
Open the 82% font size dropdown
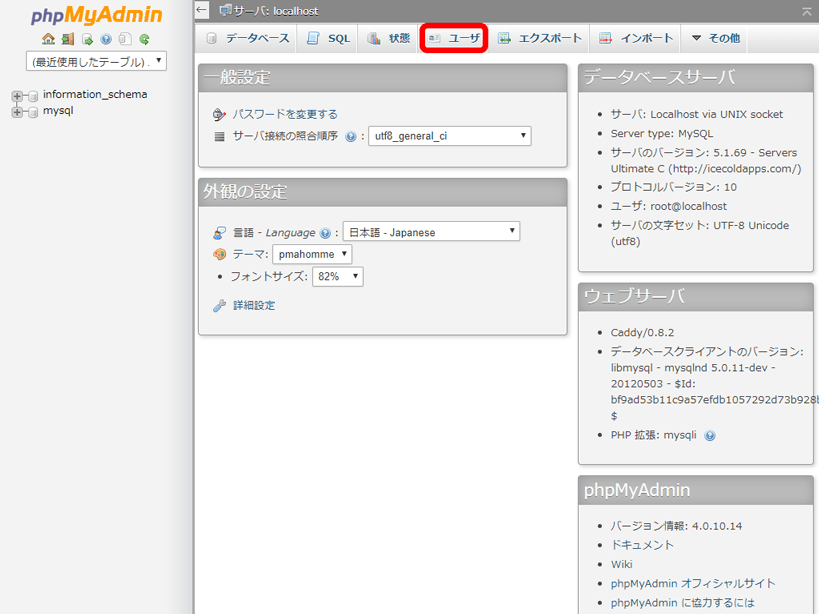point(338,276)
